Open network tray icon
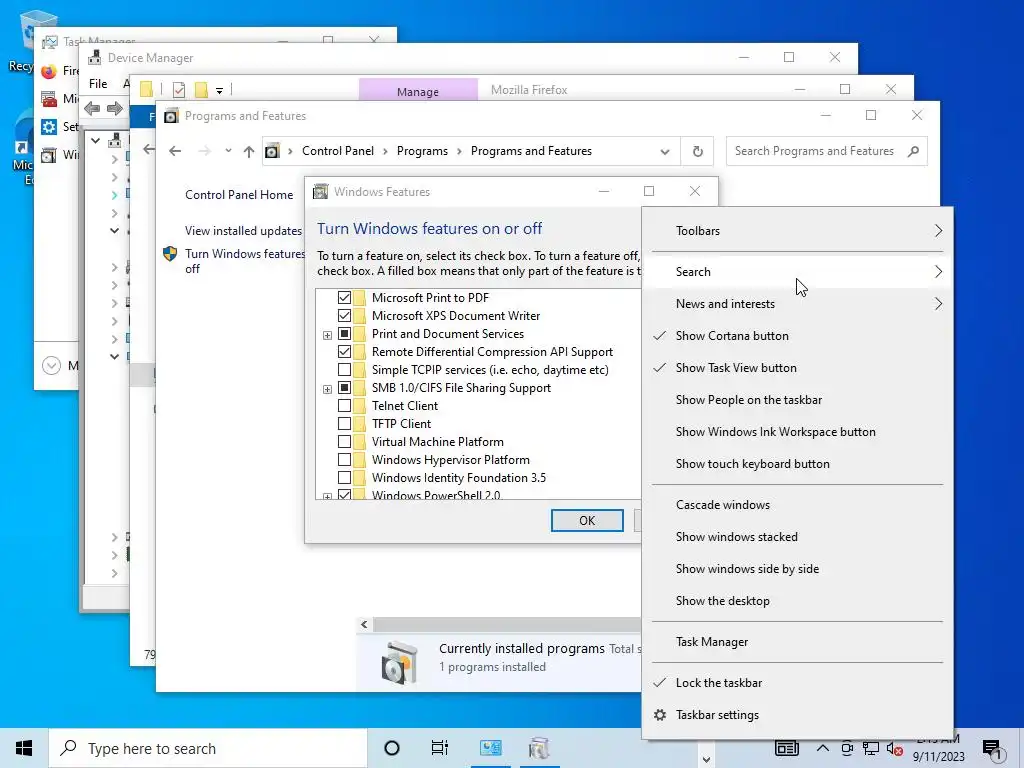 pyautogui.click(x=871, y=749)
